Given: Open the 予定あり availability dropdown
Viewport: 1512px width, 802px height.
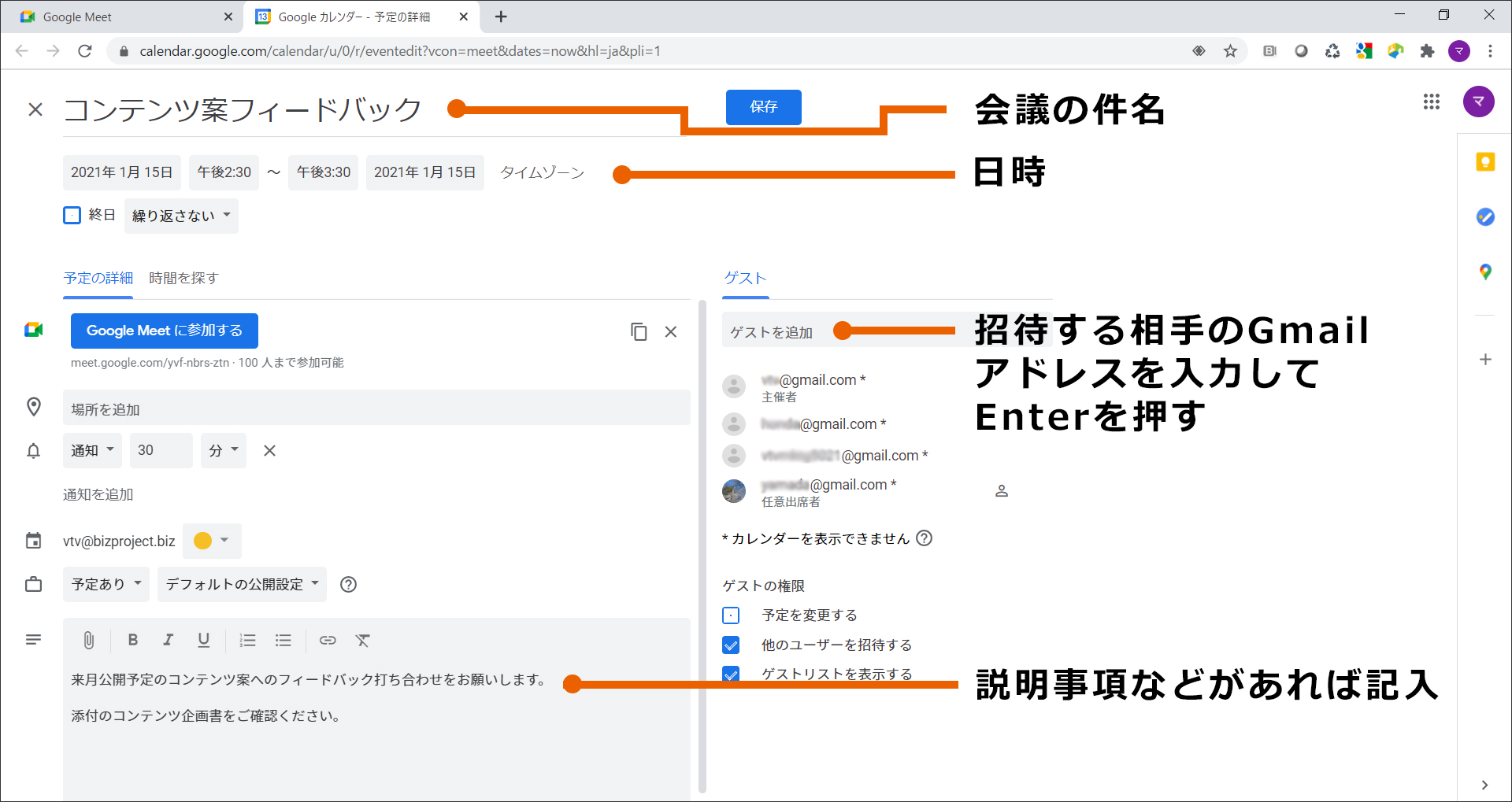Looking at the screenshot, I should [x=106, y=584].
